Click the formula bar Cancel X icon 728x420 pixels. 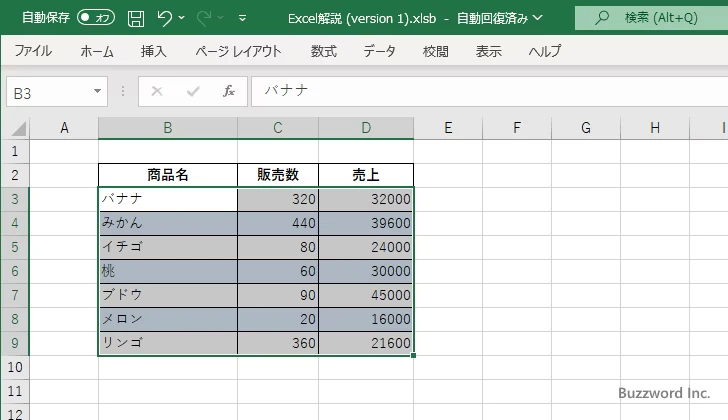point(157,91)
